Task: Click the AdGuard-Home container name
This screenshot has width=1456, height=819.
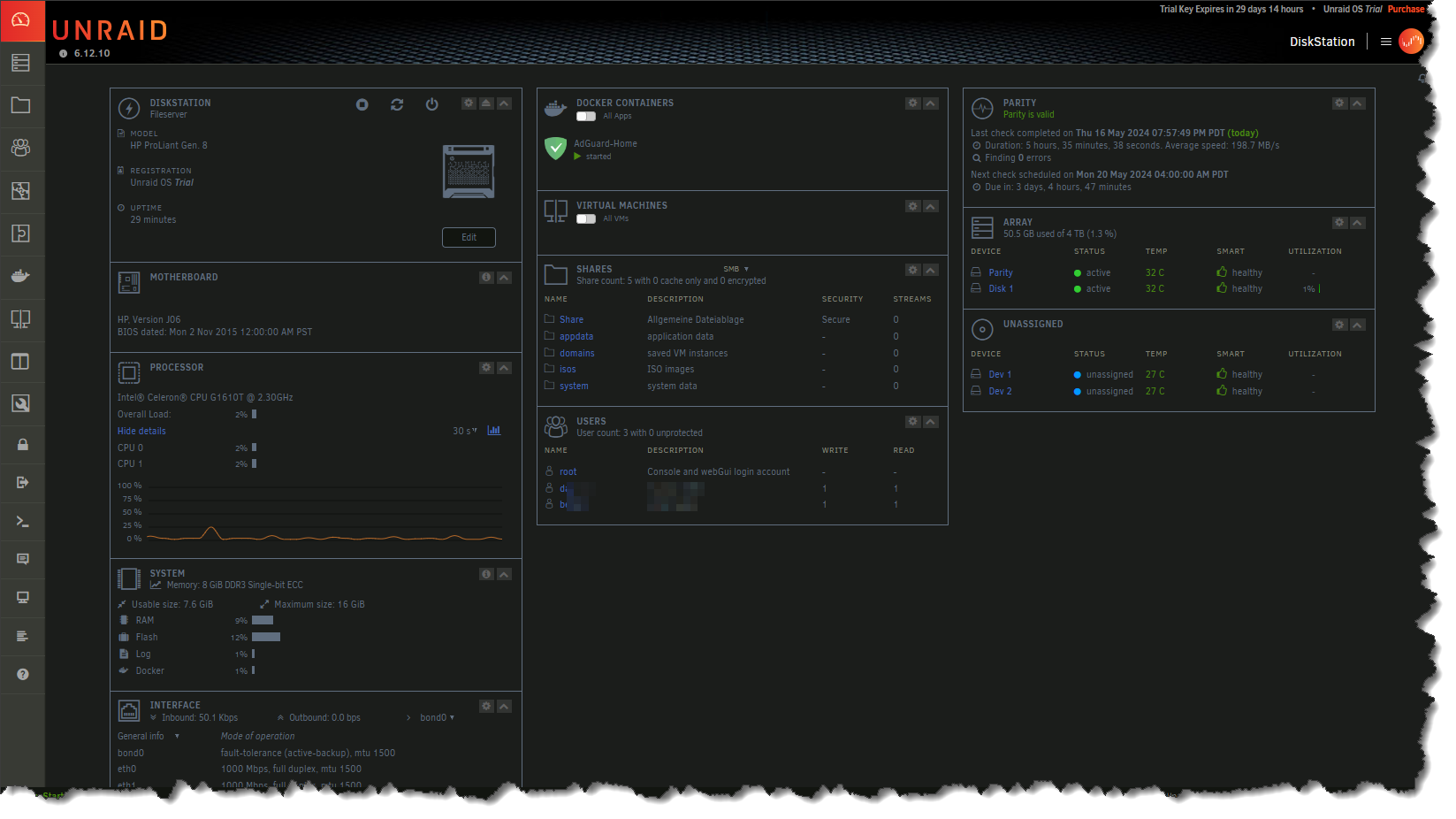Action: [x=606, y=143]
